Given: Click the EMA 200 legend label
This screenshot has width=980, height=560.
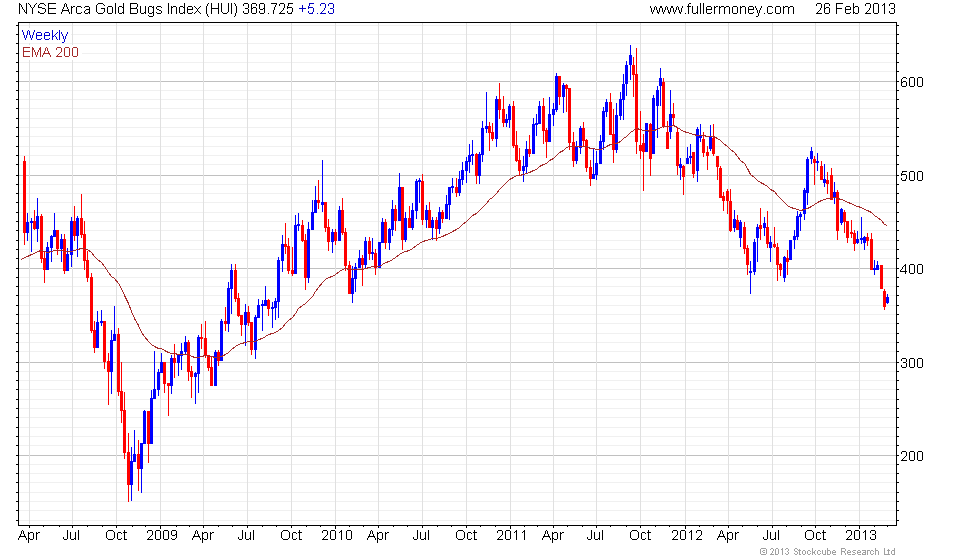Looking at the screenshot, I should [50, 52].
